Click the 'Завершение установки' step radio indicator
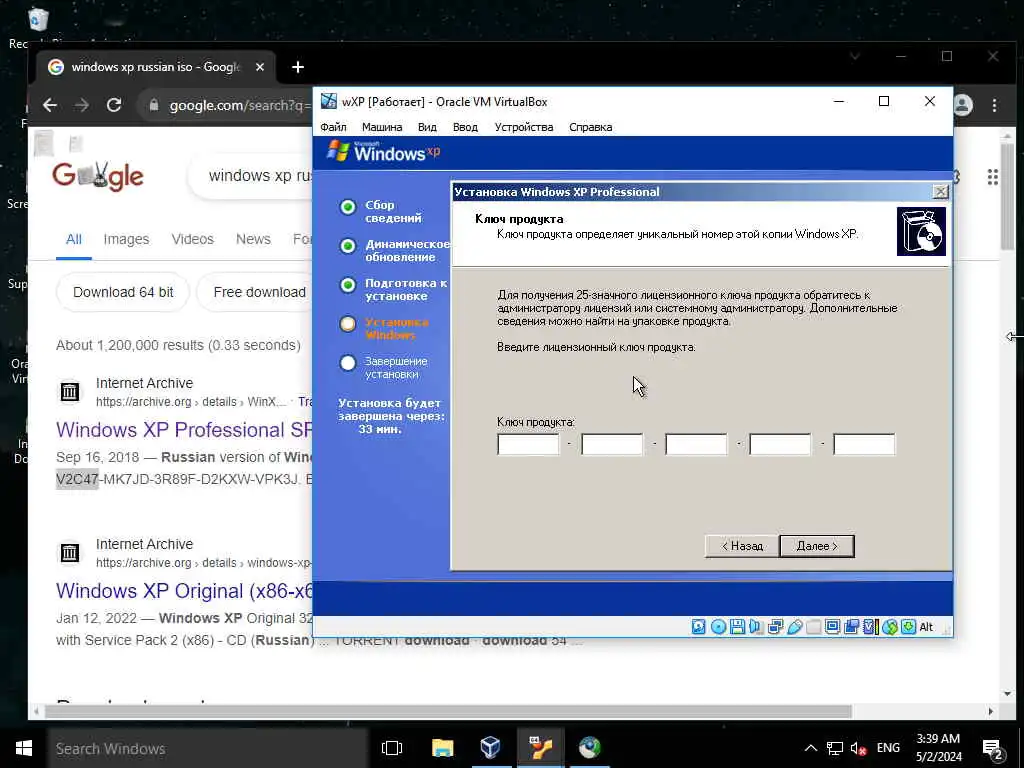 (348, 362)
